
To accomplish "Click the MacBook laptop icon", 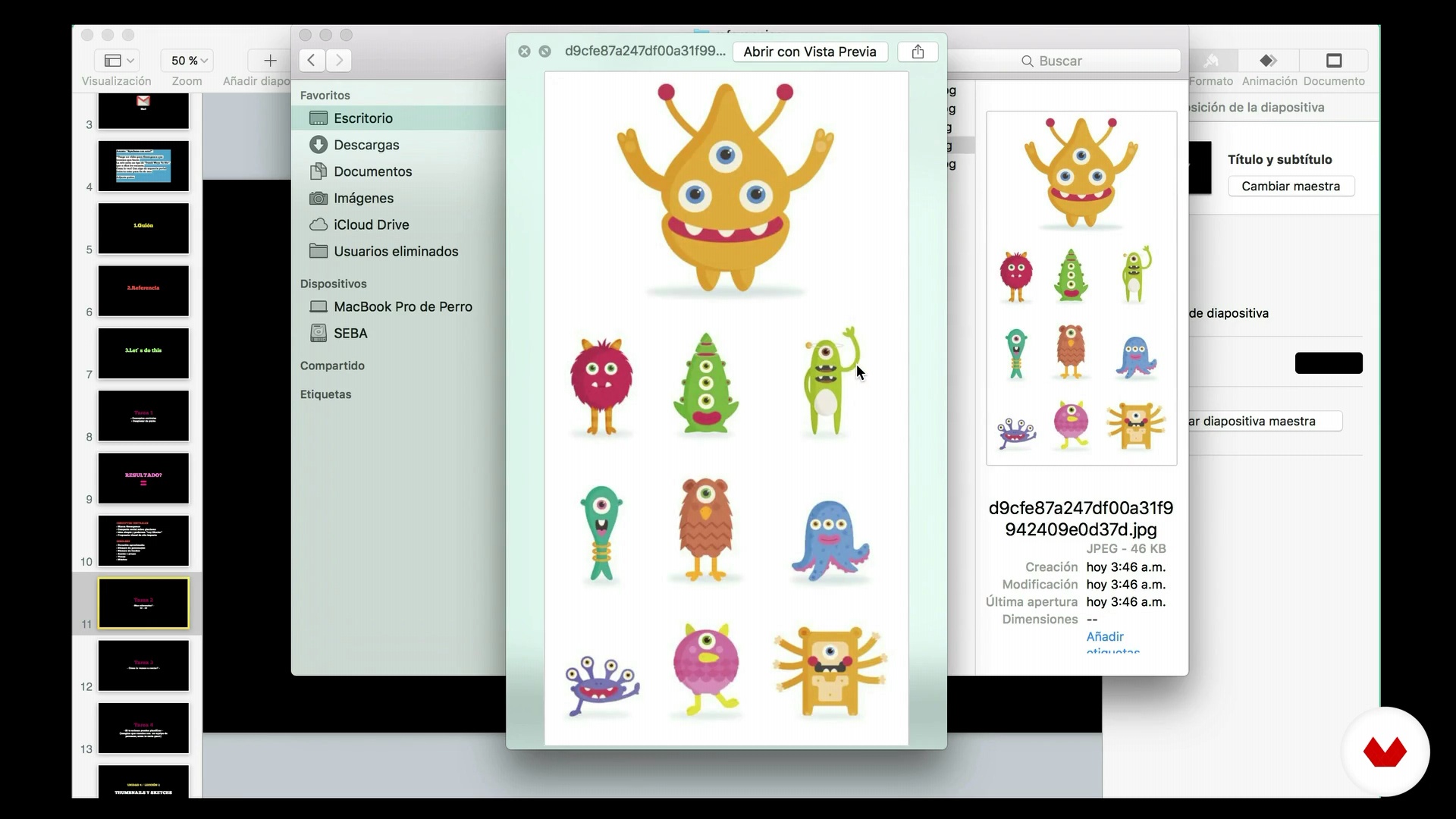I will (318, 306).
